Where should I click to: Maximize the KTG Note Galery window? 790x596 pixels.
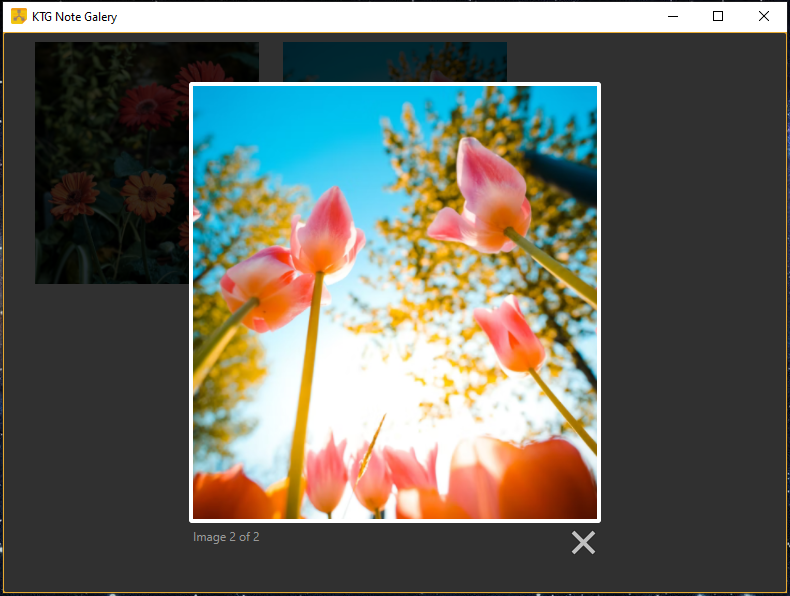pos(718,16)
